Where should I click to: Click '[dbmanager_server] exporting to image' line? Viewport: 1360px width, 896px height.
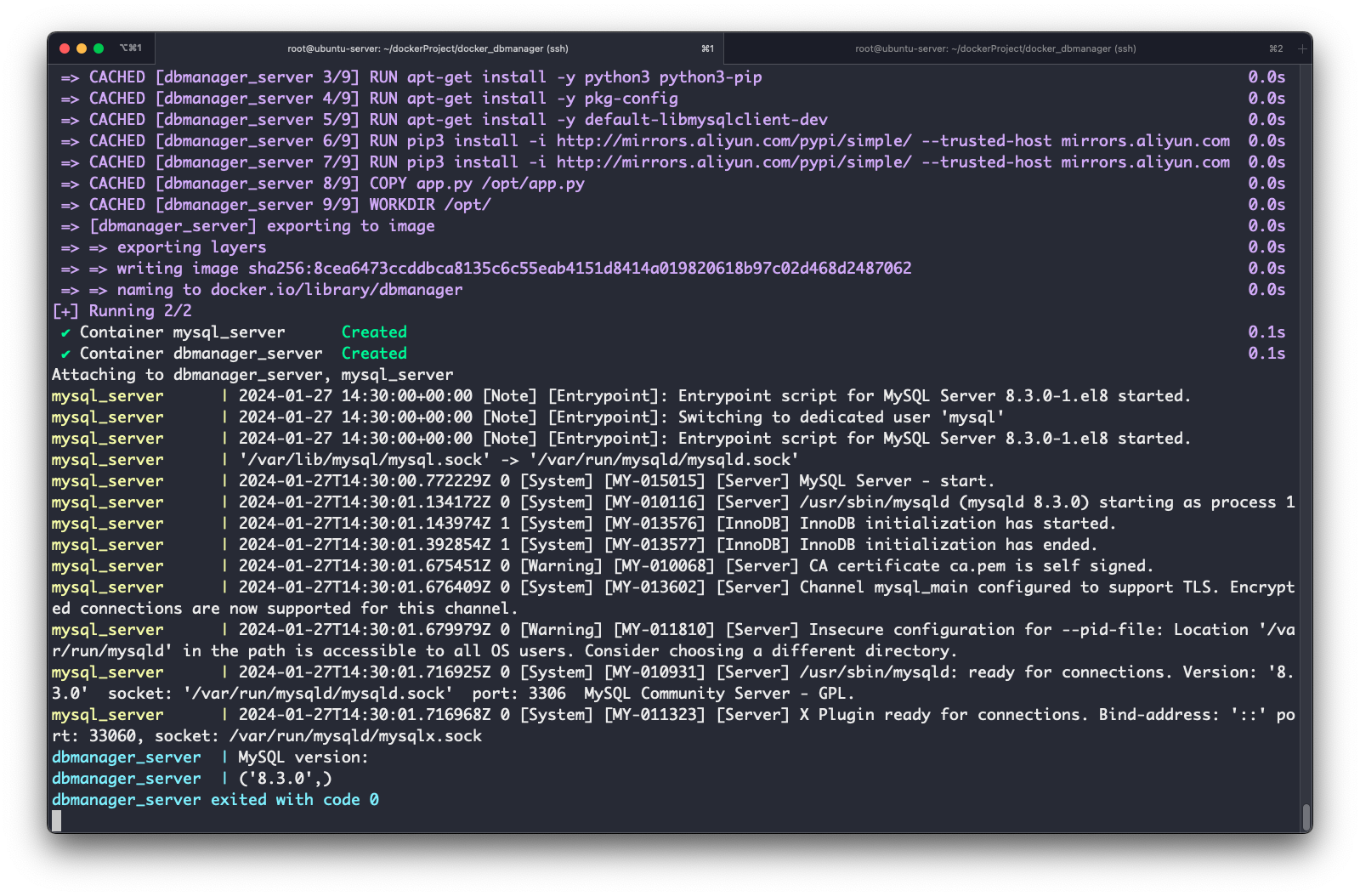pyautogui.click(x=262, y=226)
